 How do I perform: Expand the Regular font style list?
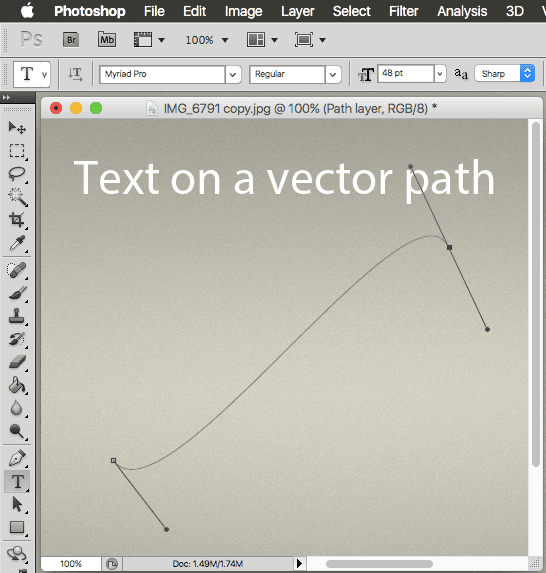point(333,75)
